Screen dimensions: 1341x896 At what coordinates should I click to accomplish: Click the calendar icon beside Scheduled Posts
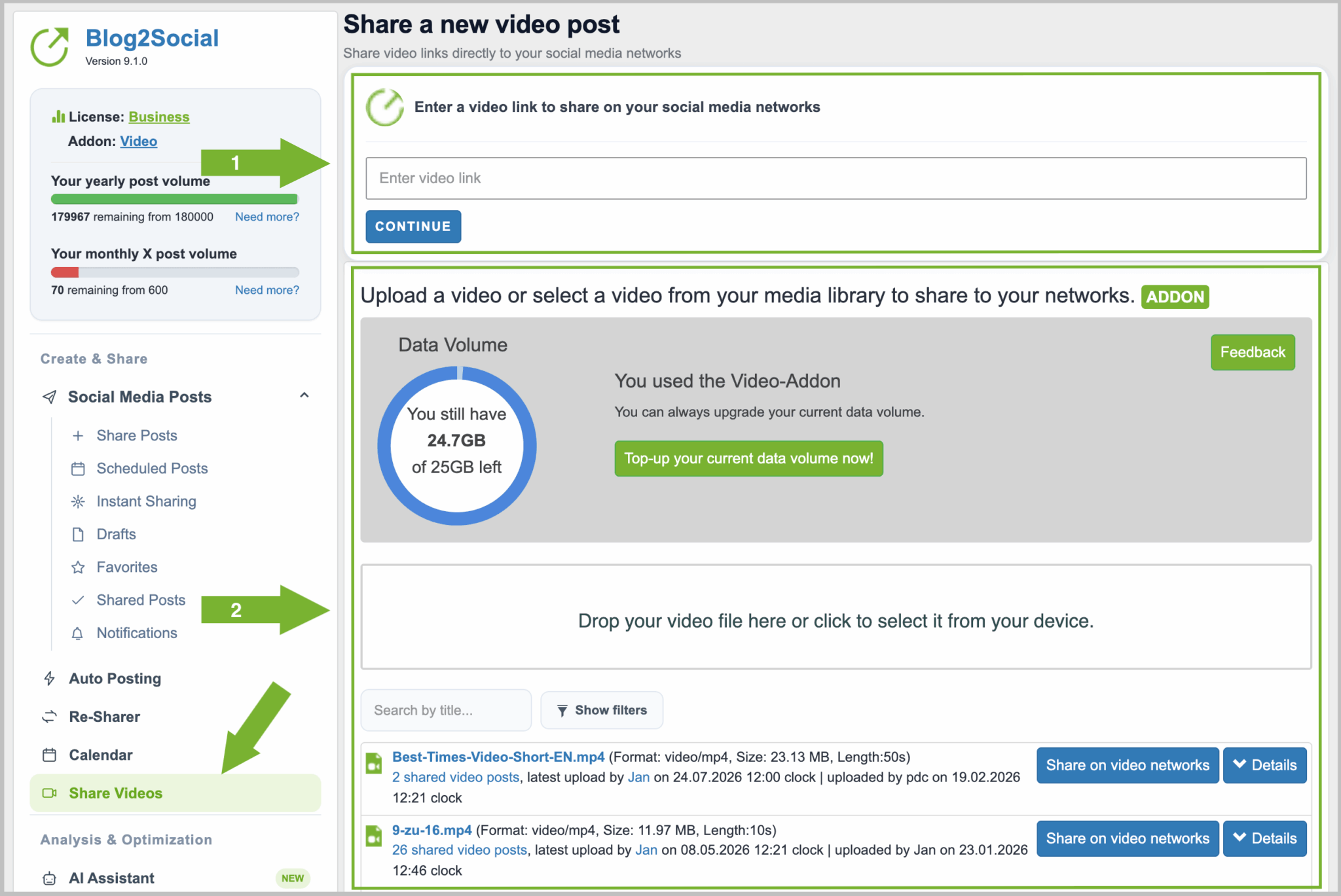(78, 469)
